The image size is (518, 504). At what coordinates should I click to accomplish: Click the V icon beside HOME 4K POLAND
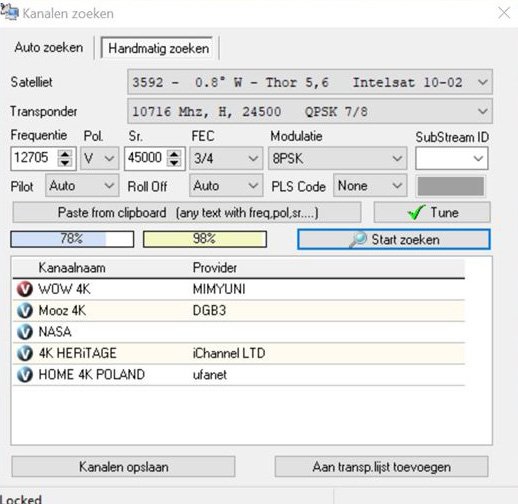pos(25,375)
